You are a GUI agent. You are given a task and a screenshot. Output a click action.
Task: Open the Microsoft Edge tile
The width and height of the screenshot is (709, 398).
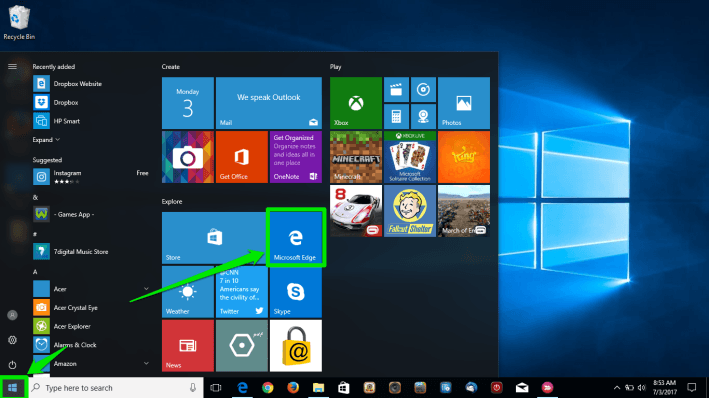click(x=296, y=237)
